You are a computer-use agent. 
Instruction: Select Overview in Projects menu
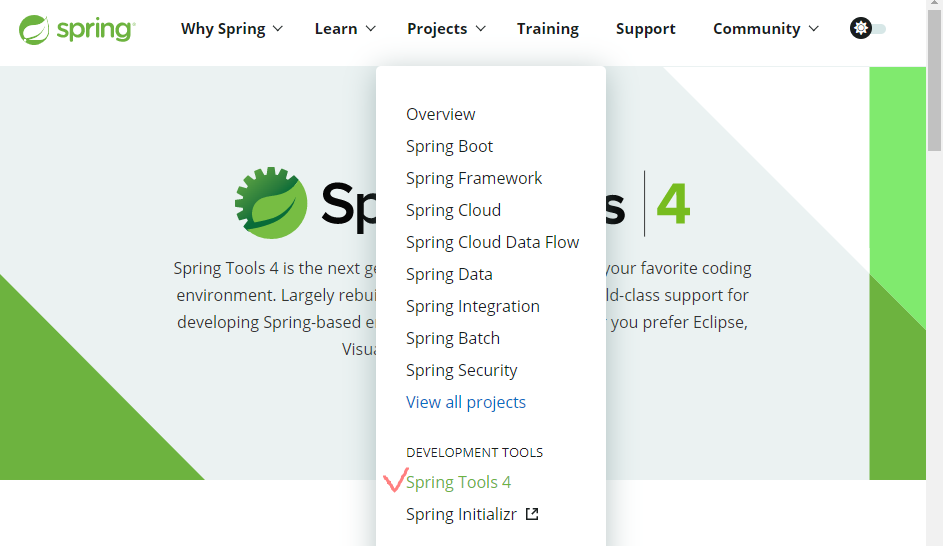click(x=441, y=114)
